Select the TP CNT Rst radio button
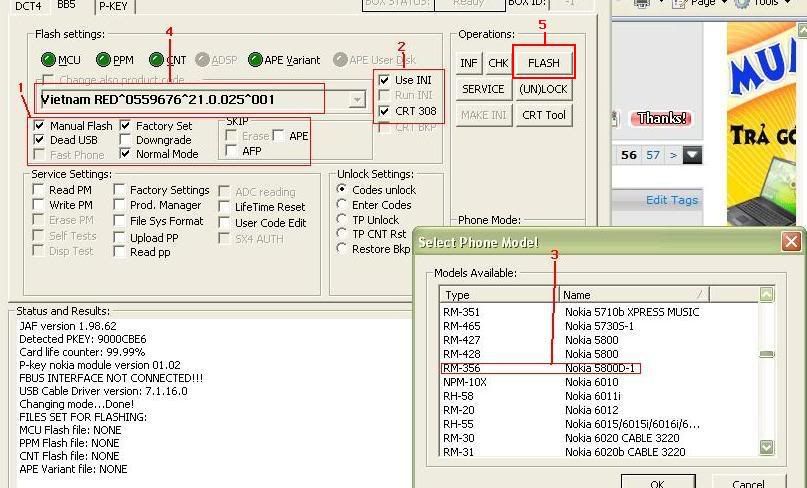The image size is (807, 488). point(341,234)
